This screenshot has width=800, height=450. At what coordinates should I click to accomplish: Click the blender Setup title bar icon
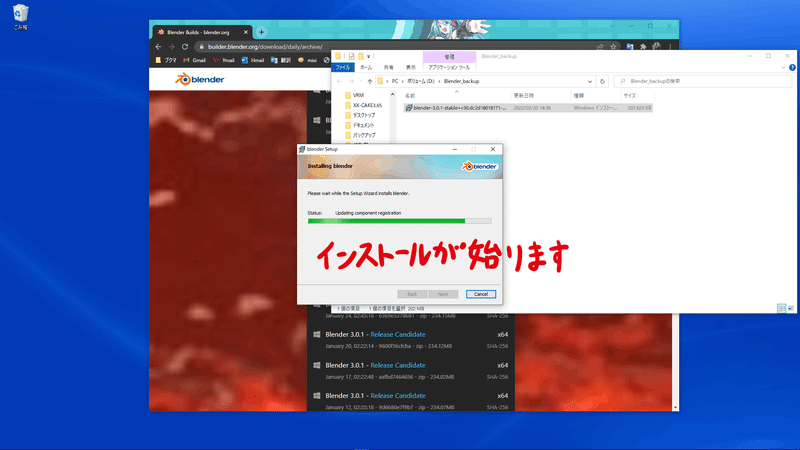tap(302, 149)
